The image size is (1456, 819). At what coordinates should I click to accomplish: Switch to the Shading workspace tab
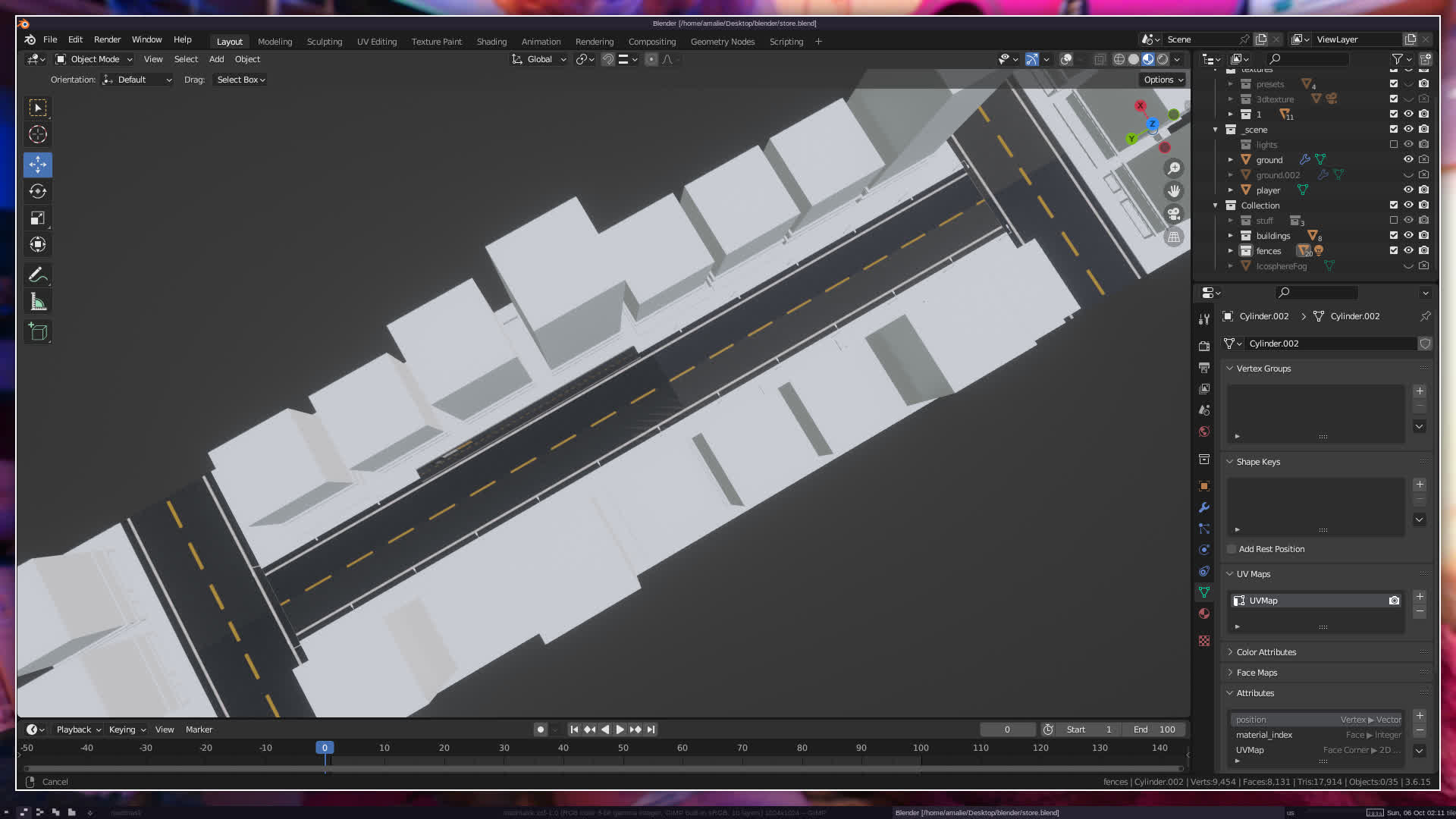491,42
